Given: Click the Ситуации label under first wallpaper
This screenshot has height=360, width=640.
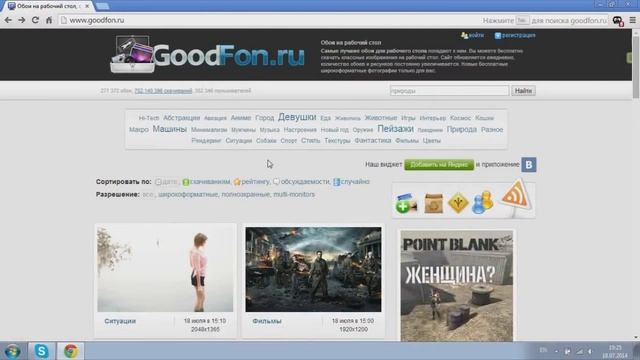Looking at the screenshot, I should 120,321.
